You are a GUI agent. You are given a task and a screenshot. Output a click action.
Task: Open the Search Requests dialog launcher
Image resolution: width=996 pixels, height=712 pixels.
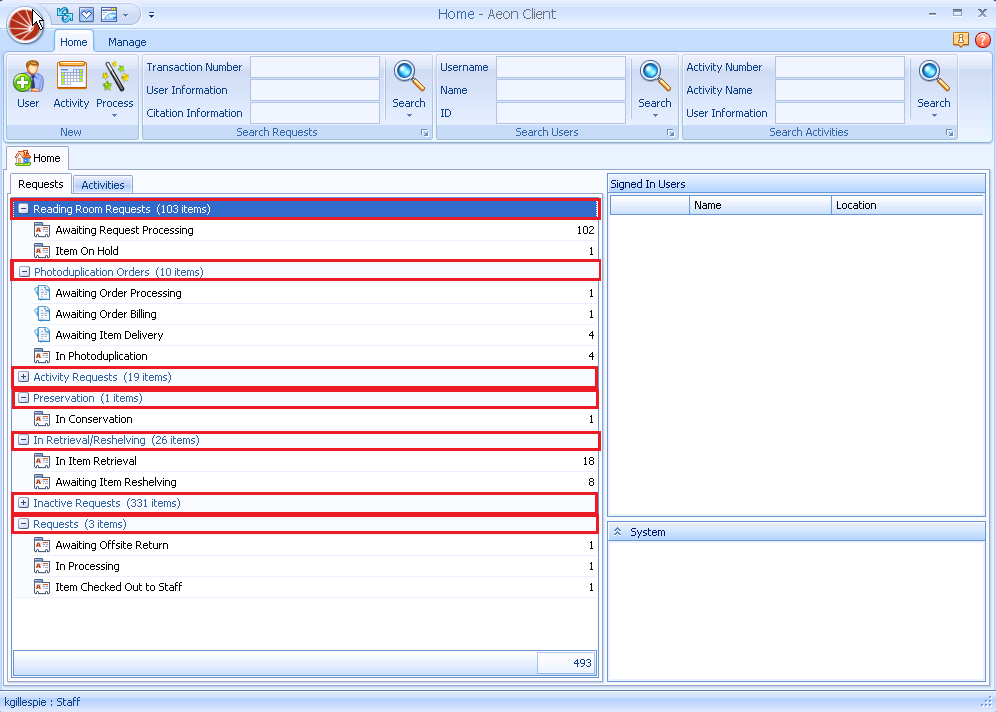point(424,133)
